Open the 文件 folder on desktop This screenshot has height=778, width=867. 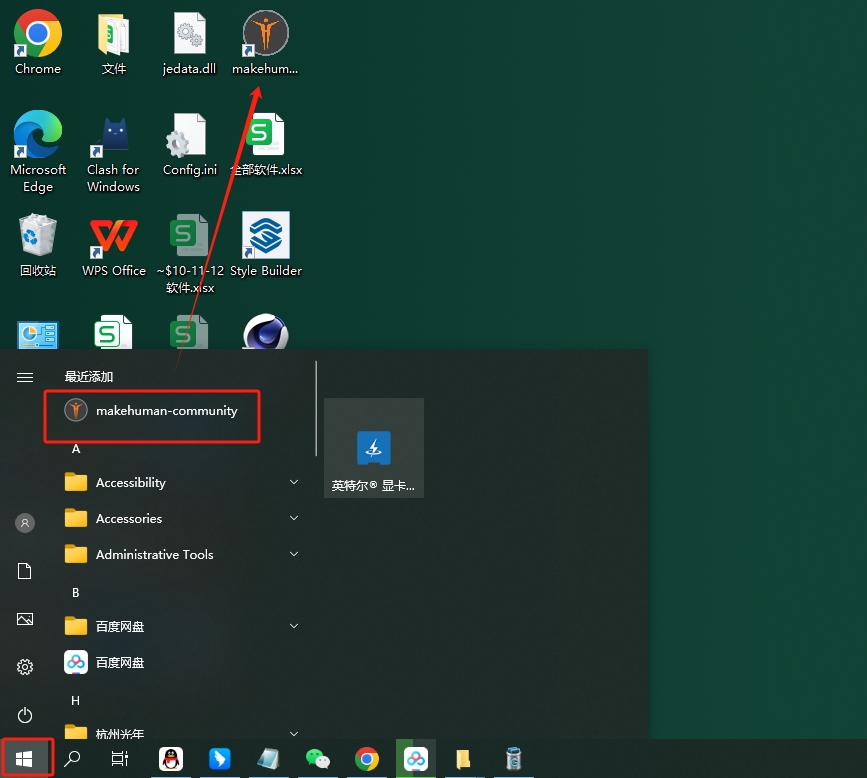tap(113, 42)
